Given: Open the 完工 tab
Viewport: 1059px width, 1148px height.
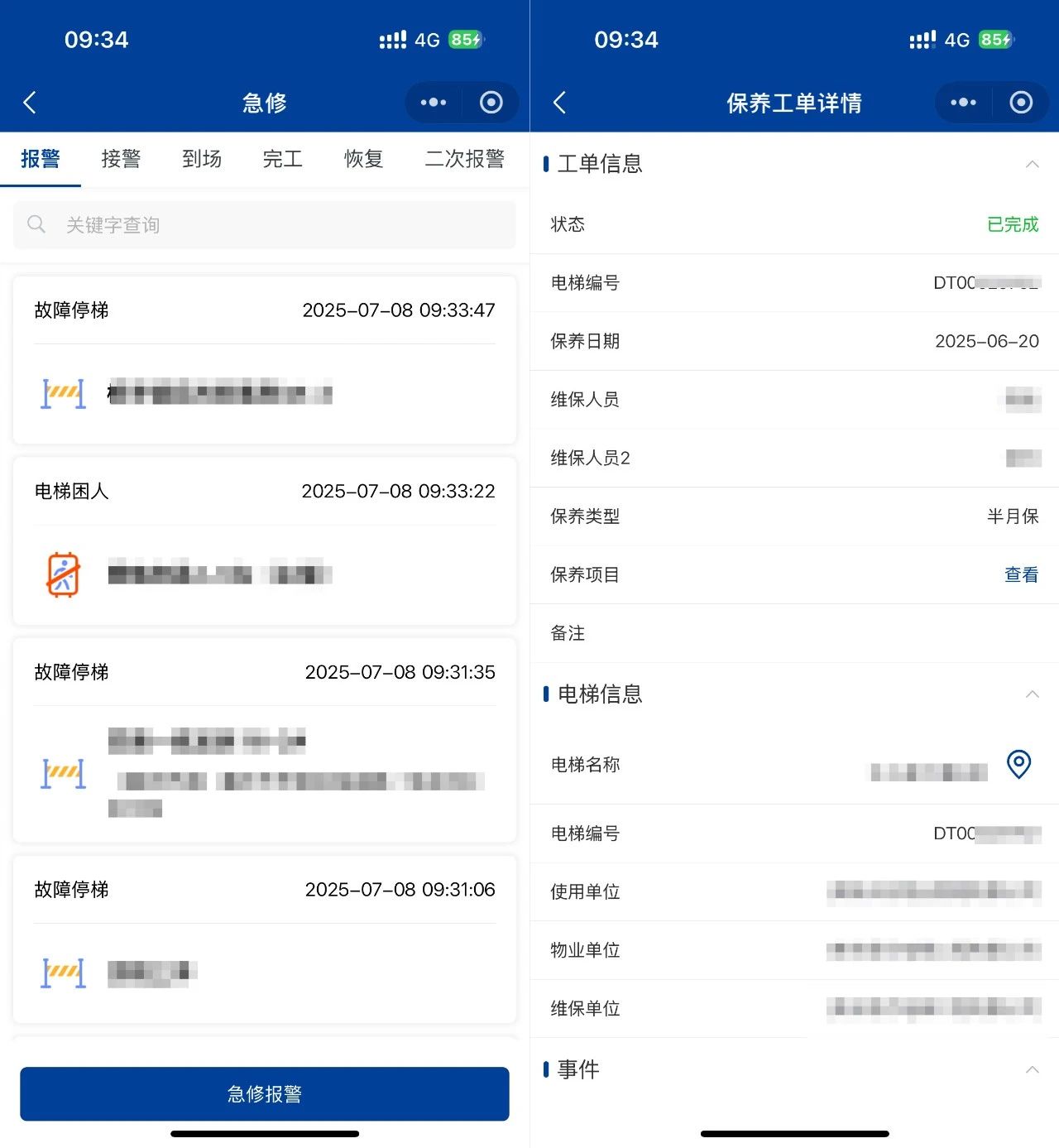Looking at the screenshot, I should 282,159.
